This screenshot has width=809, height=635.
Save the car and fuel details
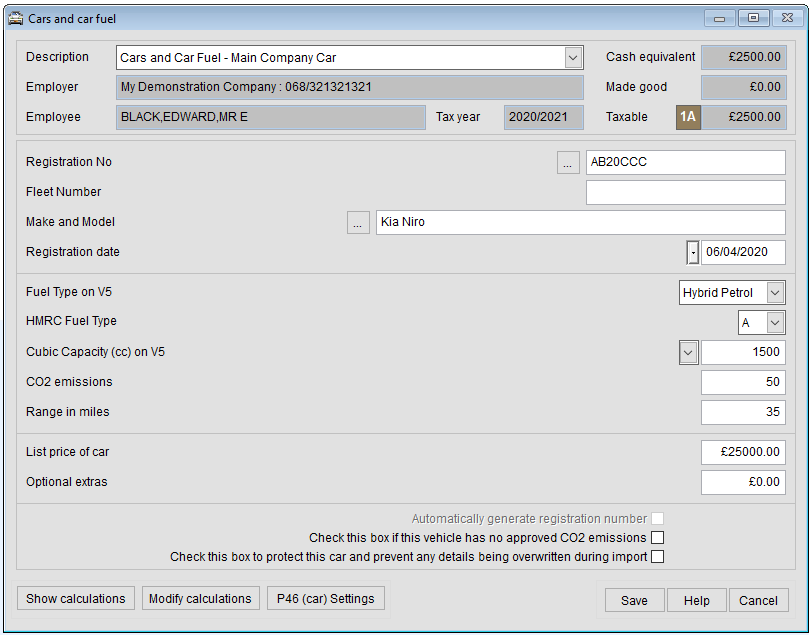[634, 600]
